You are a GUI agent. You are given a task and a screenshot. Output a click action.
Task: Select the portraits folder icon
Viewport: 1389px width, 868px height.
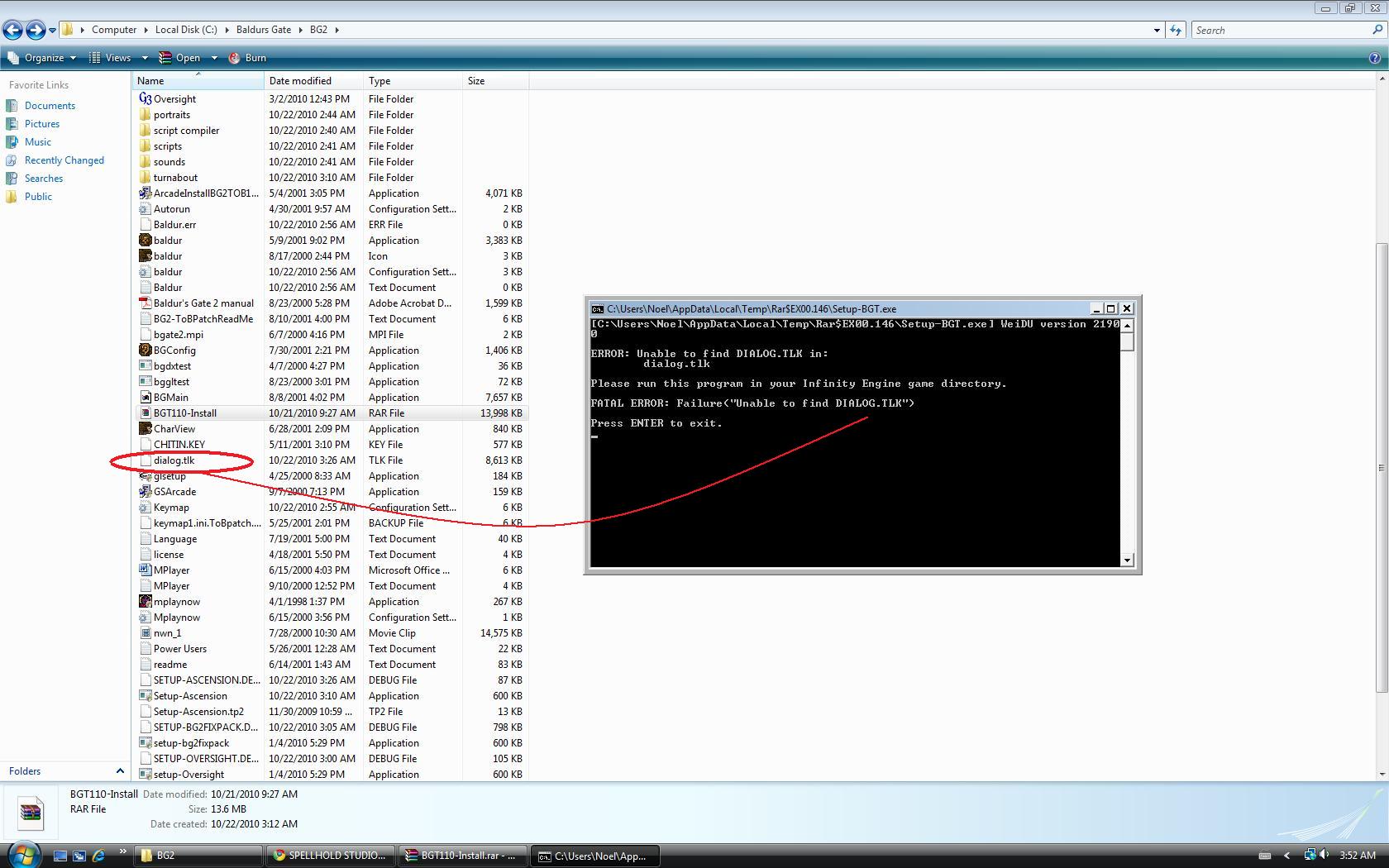coord(146,115)
